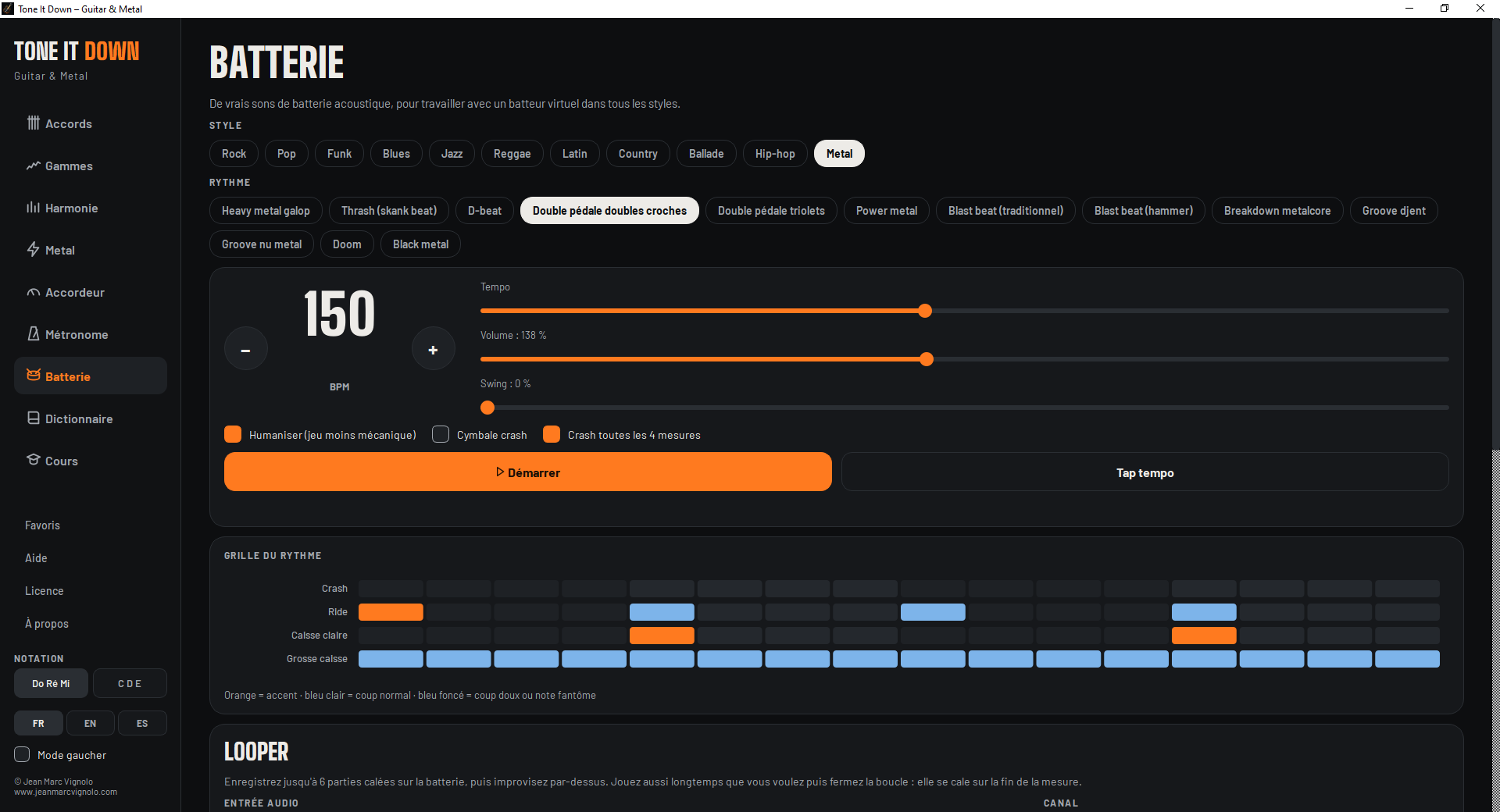Select the Jazz style
Viewport: 1500px width, 812px height.
(452, 154)
